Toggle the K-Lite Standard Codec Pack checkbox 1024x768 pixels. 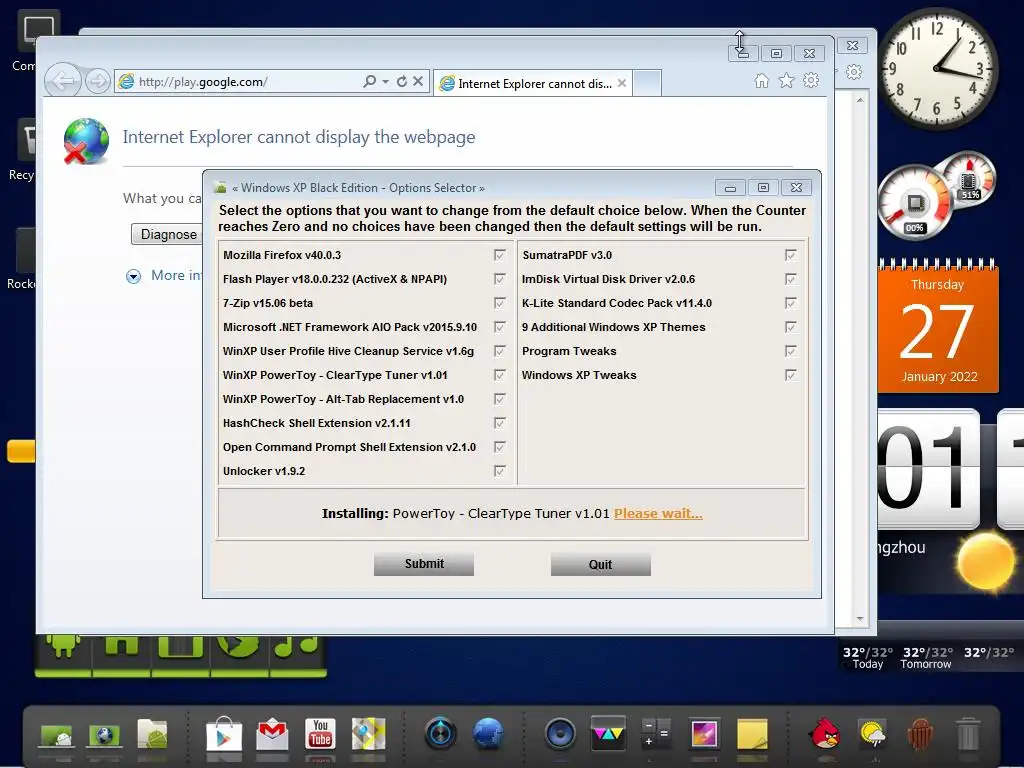[x=790, y=303]
